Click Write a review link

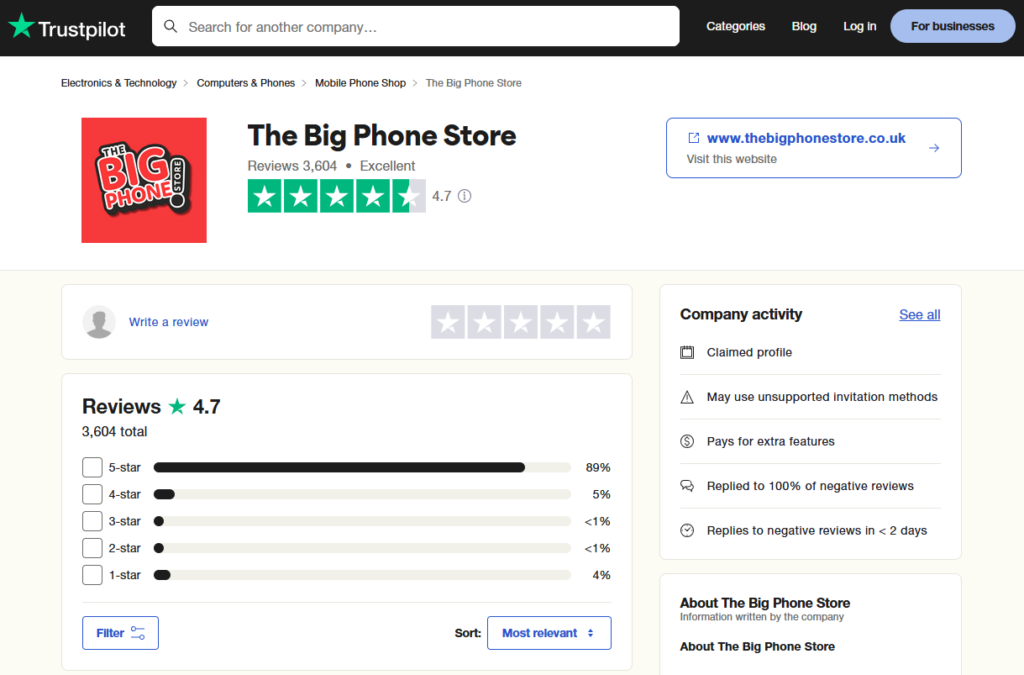coord(168,322)
